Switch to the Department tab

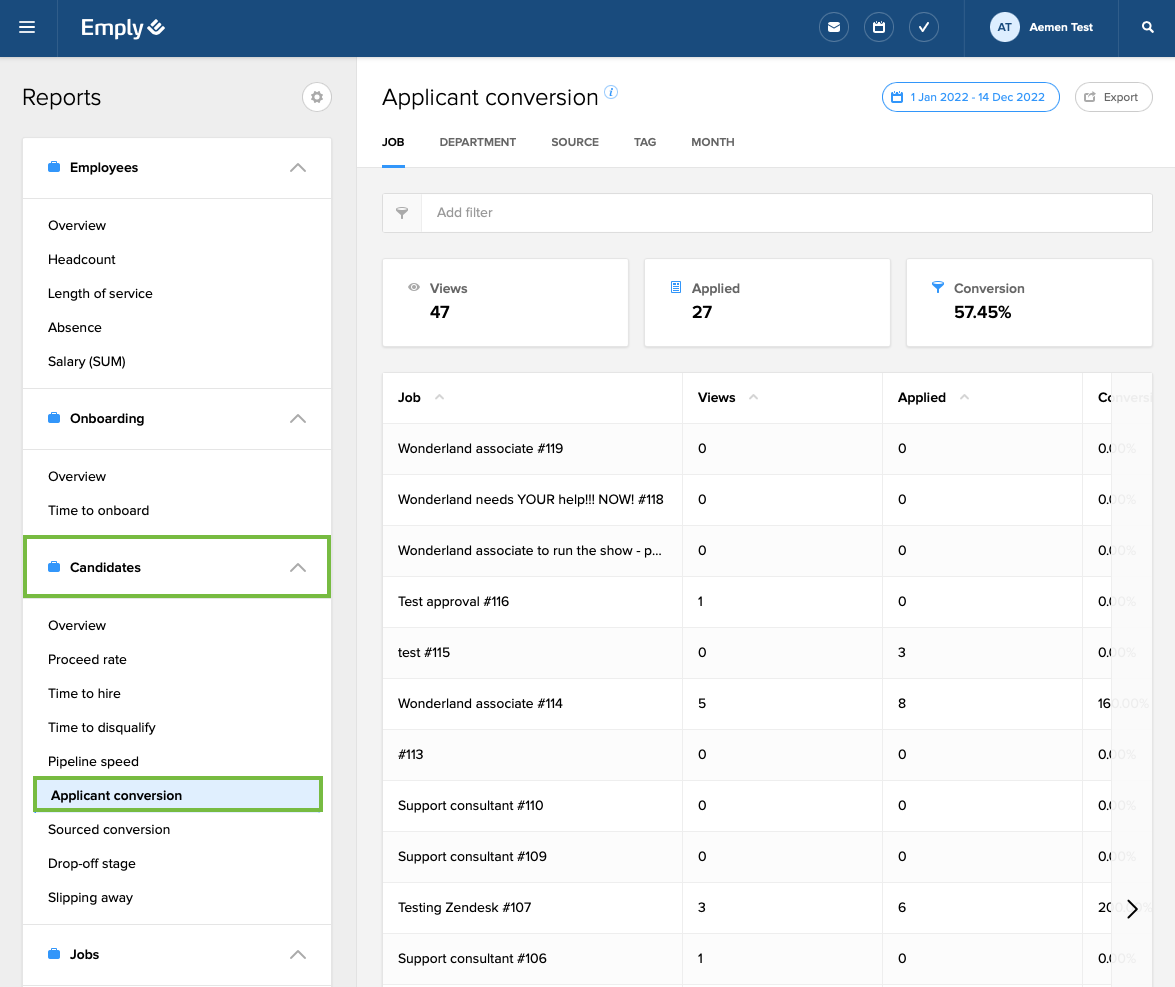pyautogui.click(x=477, y=142)
